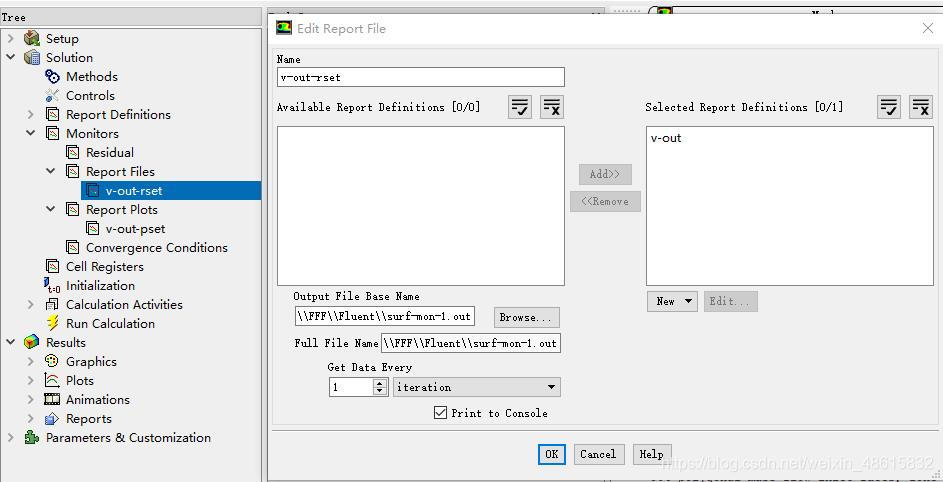
Task: Open the iteration frequency dropdown
Action: click(477, 387)
